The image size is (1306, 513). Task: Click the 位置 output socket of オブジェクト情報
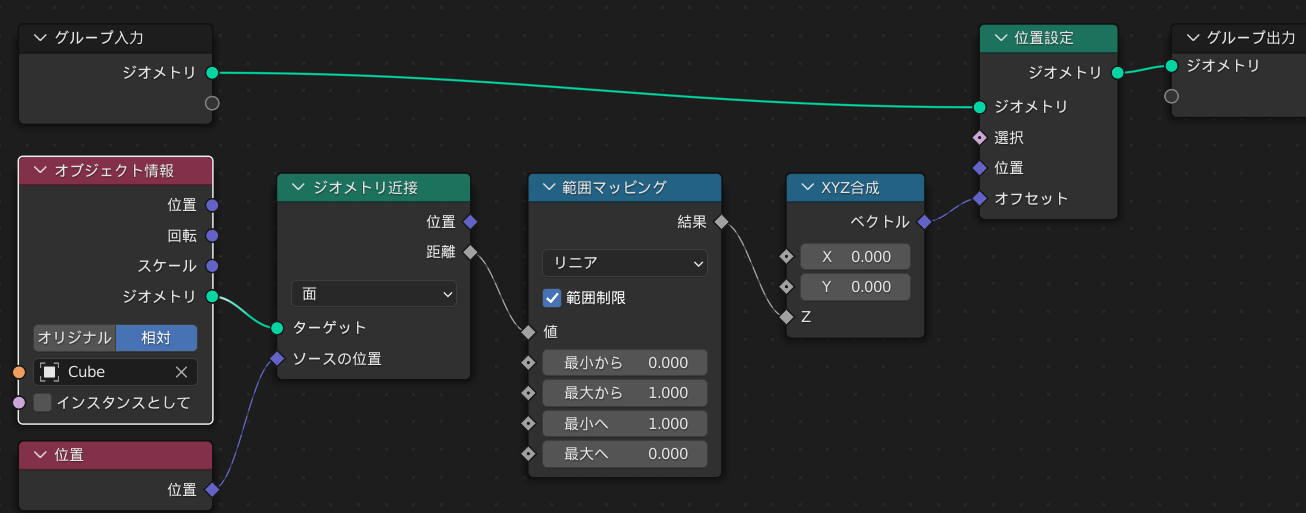point(212,205)
